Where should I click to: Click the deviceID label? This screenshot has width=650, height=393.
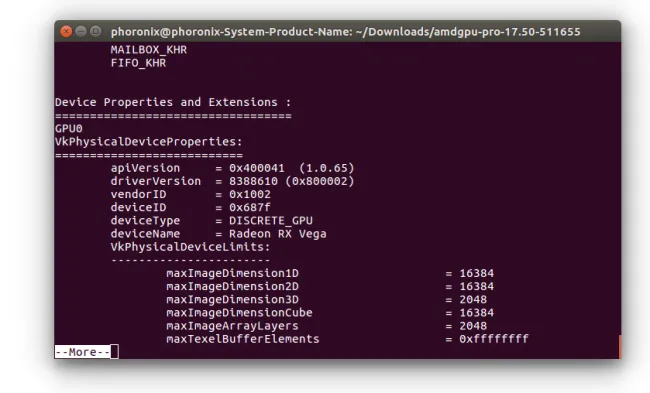coord(138,207)
